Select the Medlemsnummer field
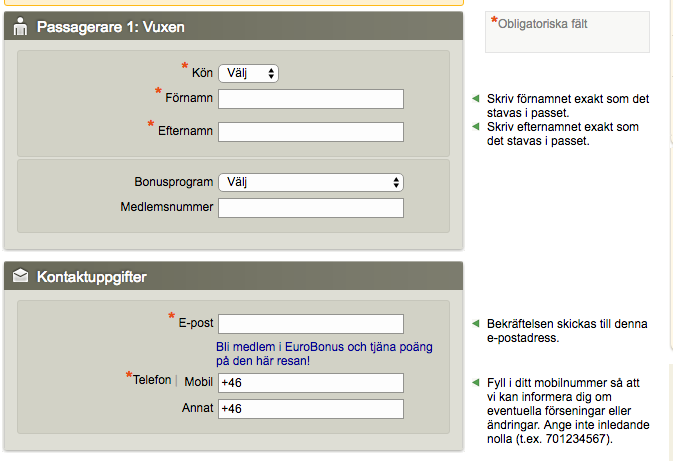The height and width of the screenshot is (461, 673). (x=310, y=208)
